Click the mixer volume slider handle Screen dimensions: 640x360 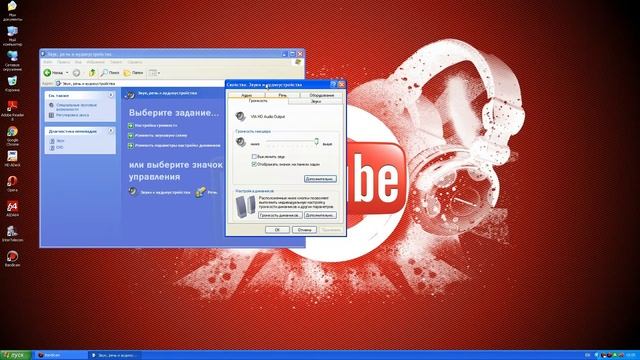tap(316, 142)
